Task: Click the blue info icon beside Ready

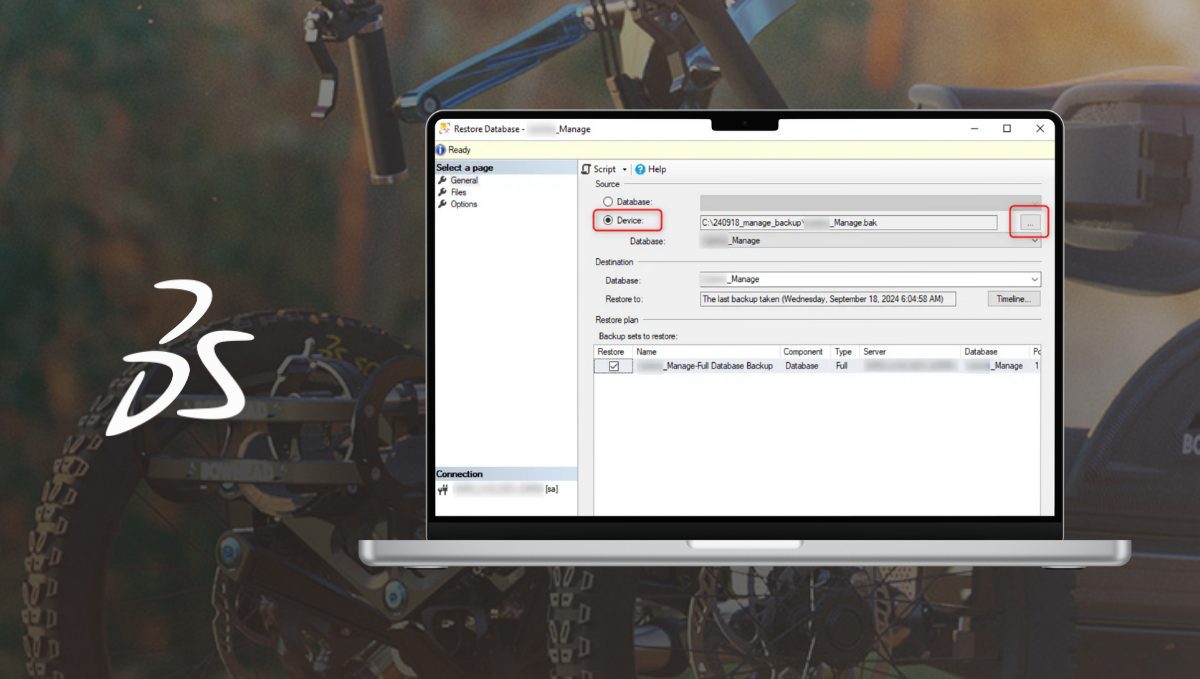Action: point(441,150)
